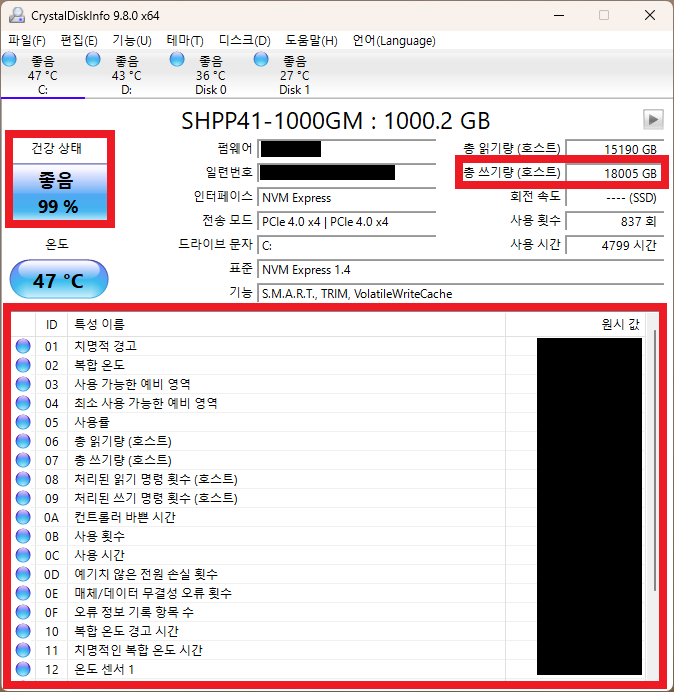Click the status orb for 07 총 쓰기량

(x=23, y=460)
